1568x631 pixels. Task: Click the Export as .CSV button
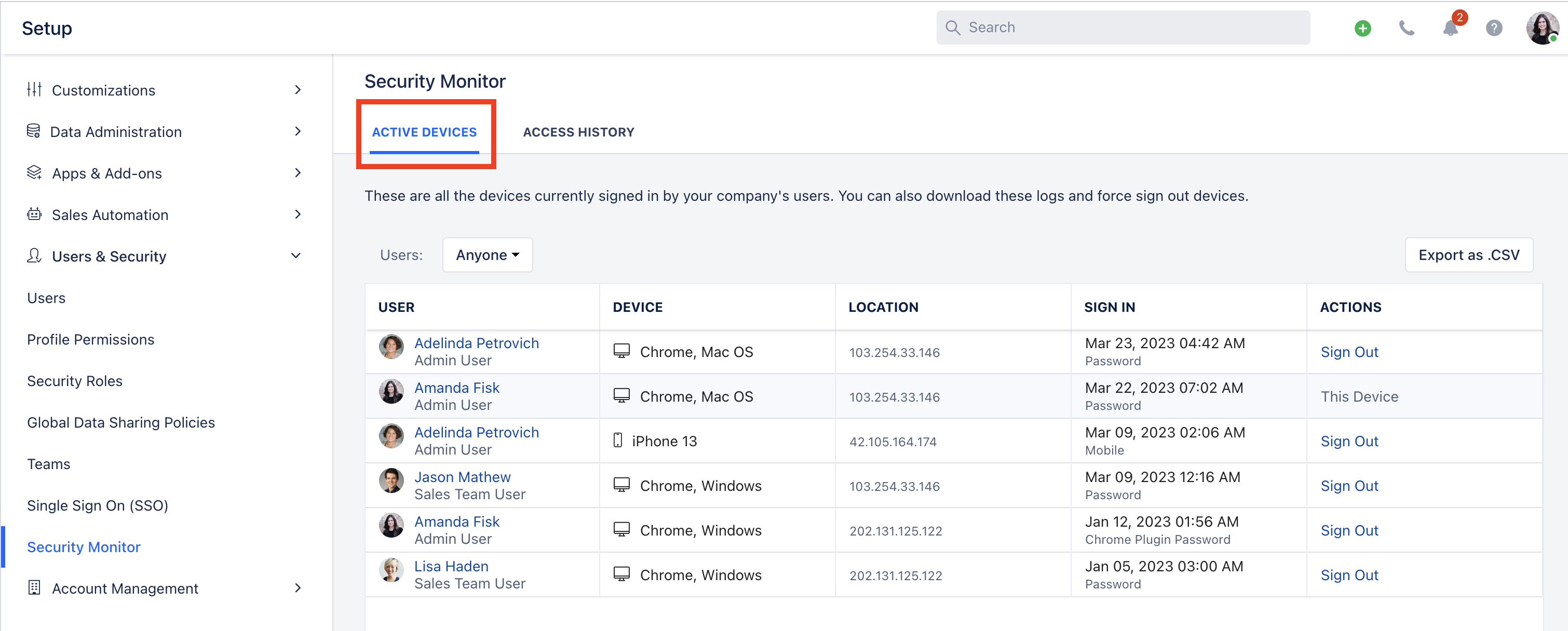tap(1468, 254)
